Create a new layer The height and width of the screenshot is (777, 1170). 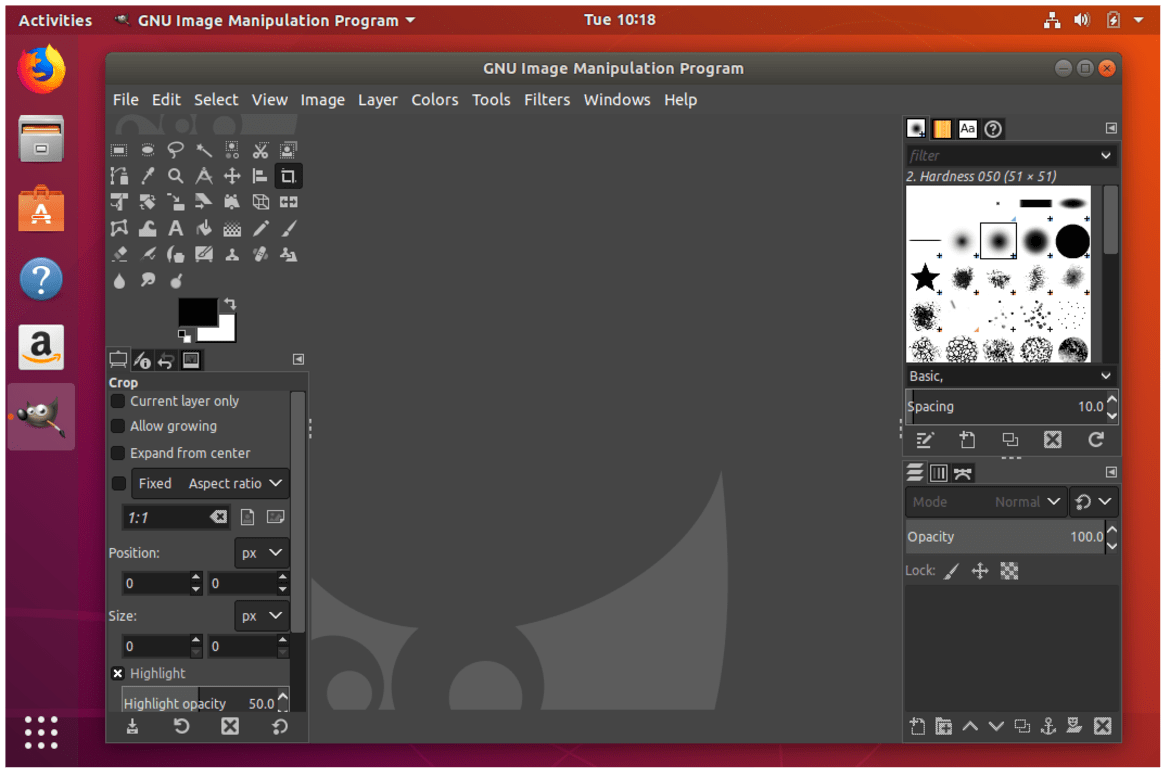pyautogui.click(x=917, y=726)
